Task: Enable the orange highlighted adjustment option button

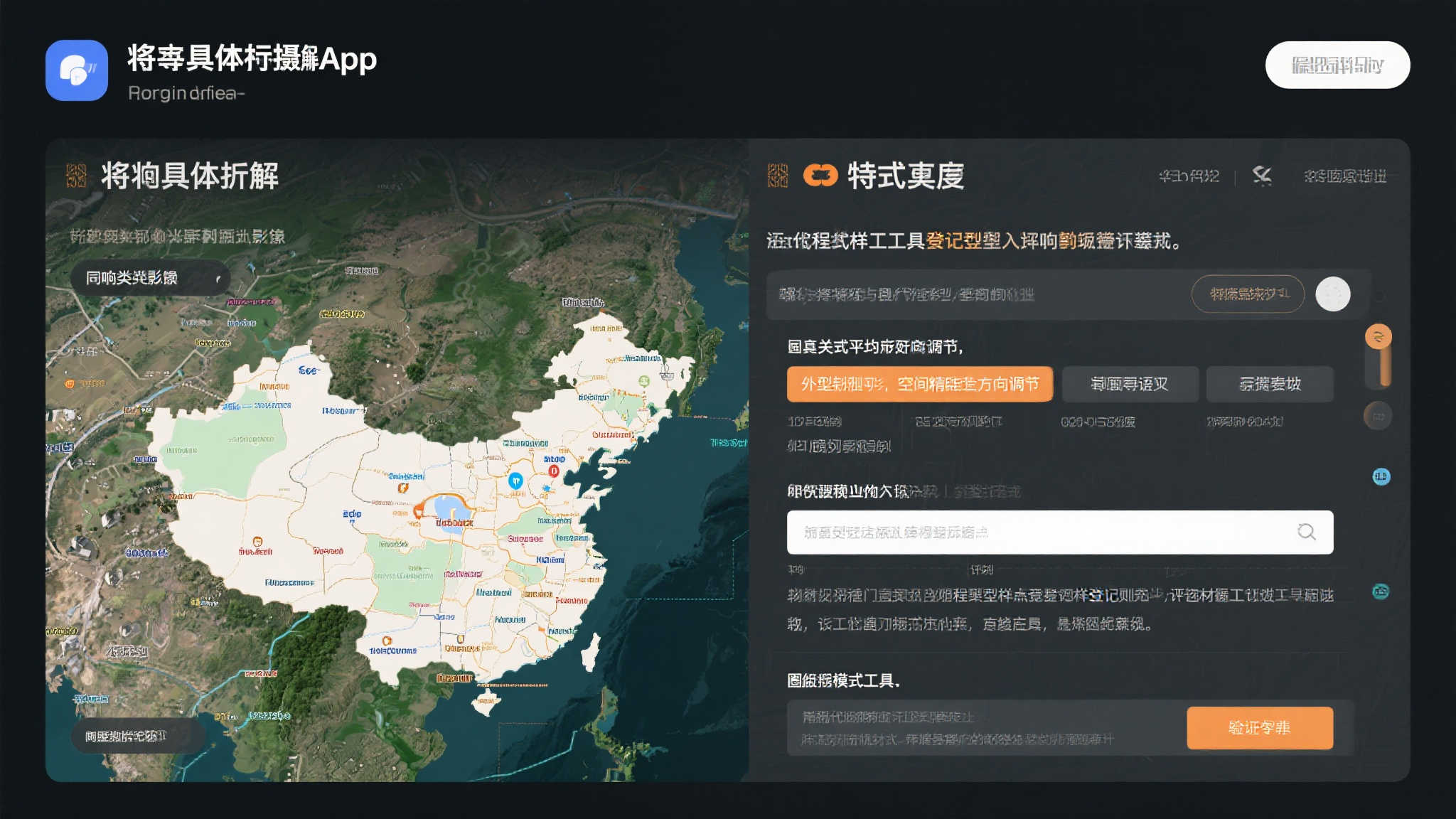Action: pyautogui.click(x=919, y=384)
